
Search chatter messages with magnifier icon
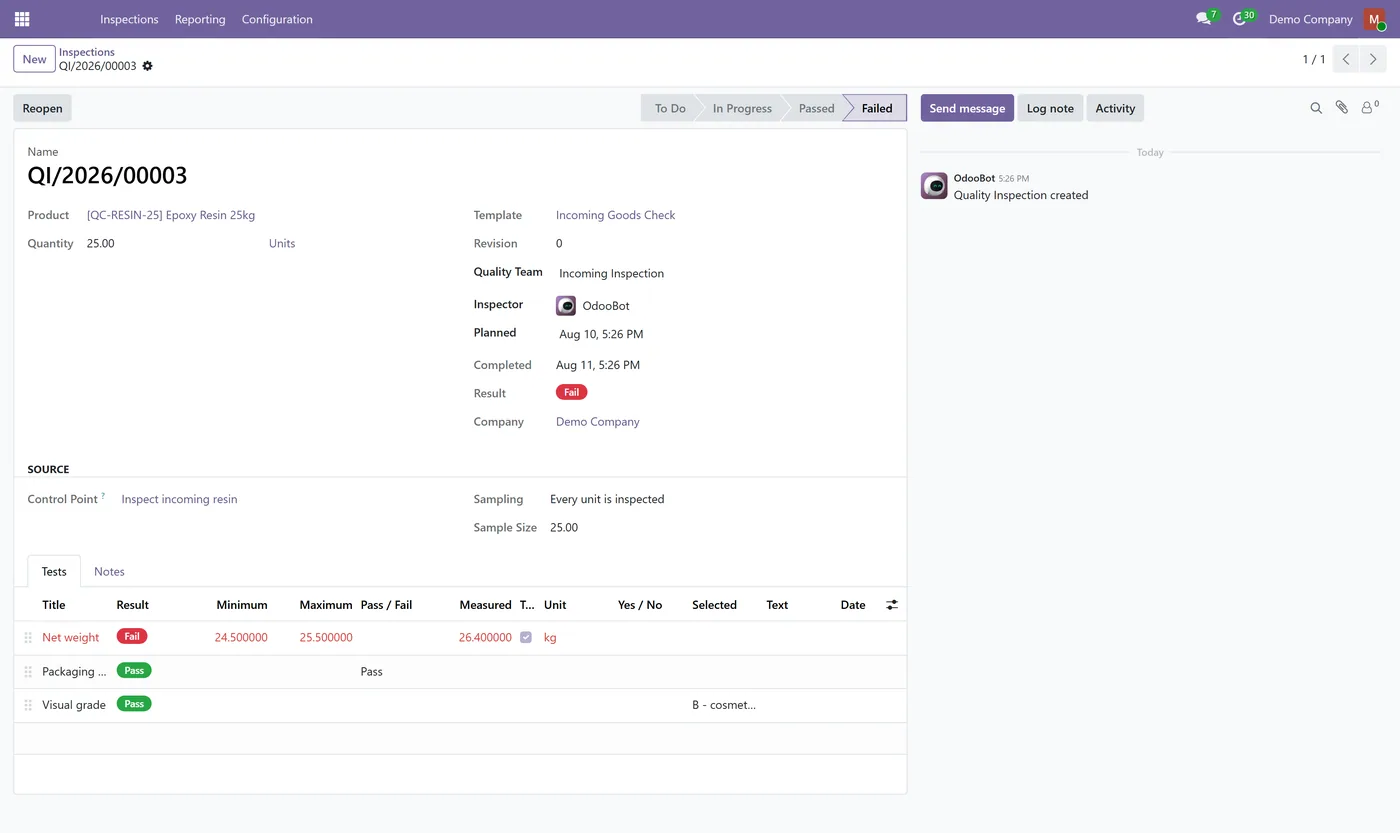click(1316, 108)
